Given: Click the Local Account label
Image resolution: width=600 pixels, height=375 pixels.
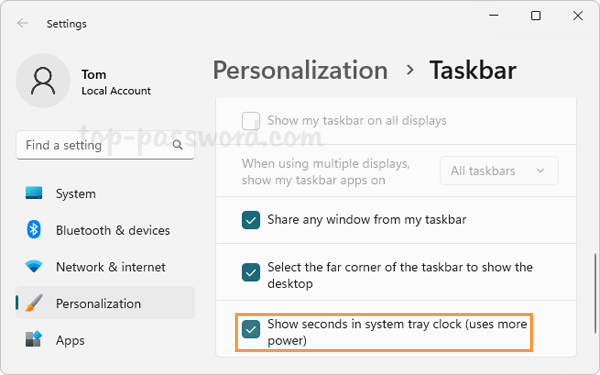Looking at the screenshot, I should (116, 91).
